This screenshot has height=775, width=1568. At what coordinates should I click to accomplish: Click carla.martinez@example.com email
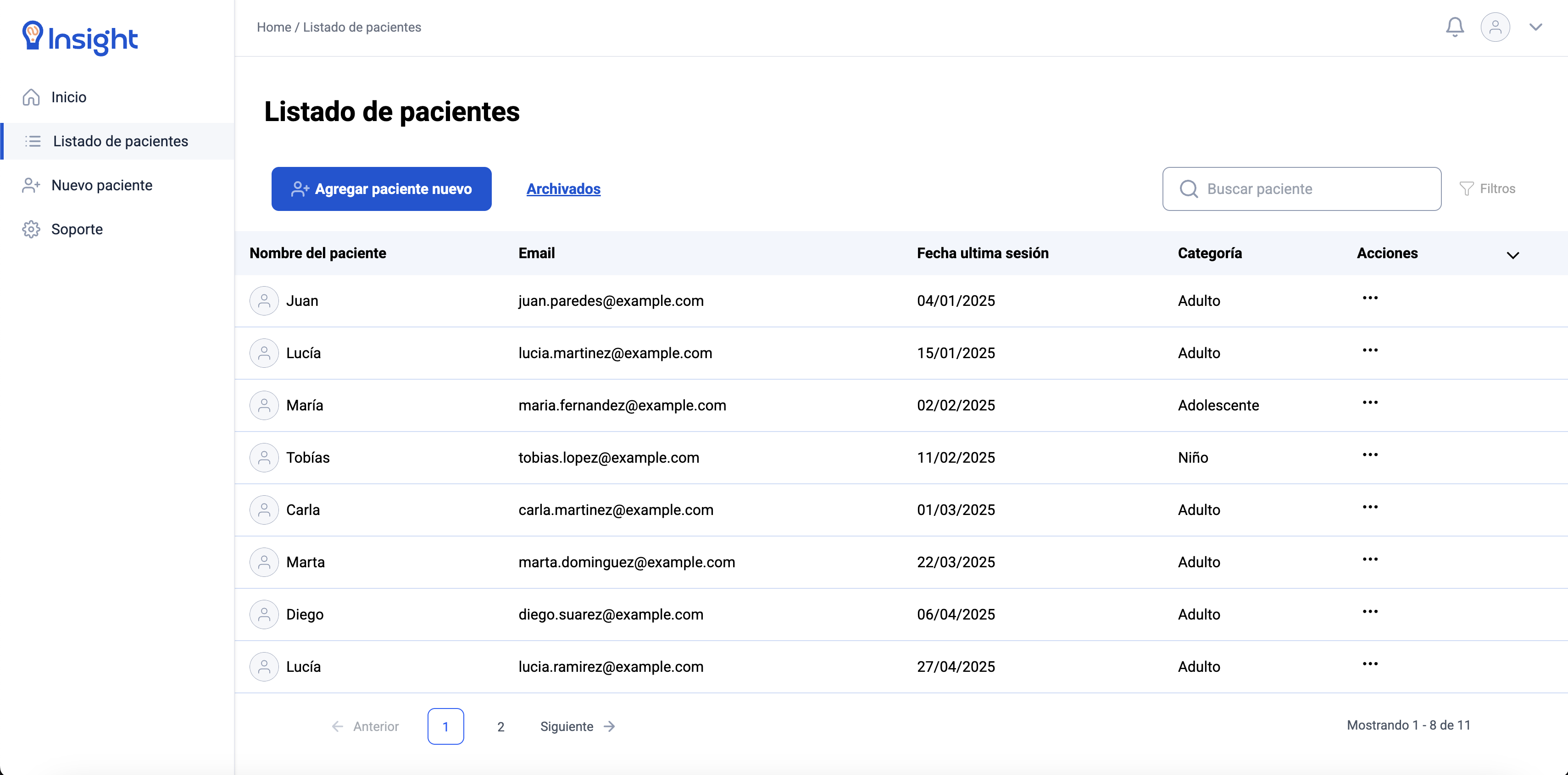tap(616, 510)
